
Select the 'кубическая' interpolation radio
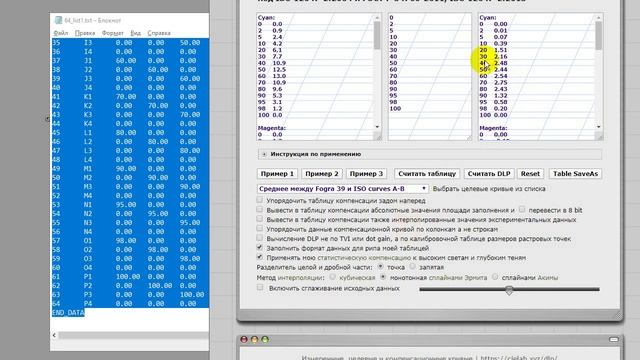click(333, 277)
